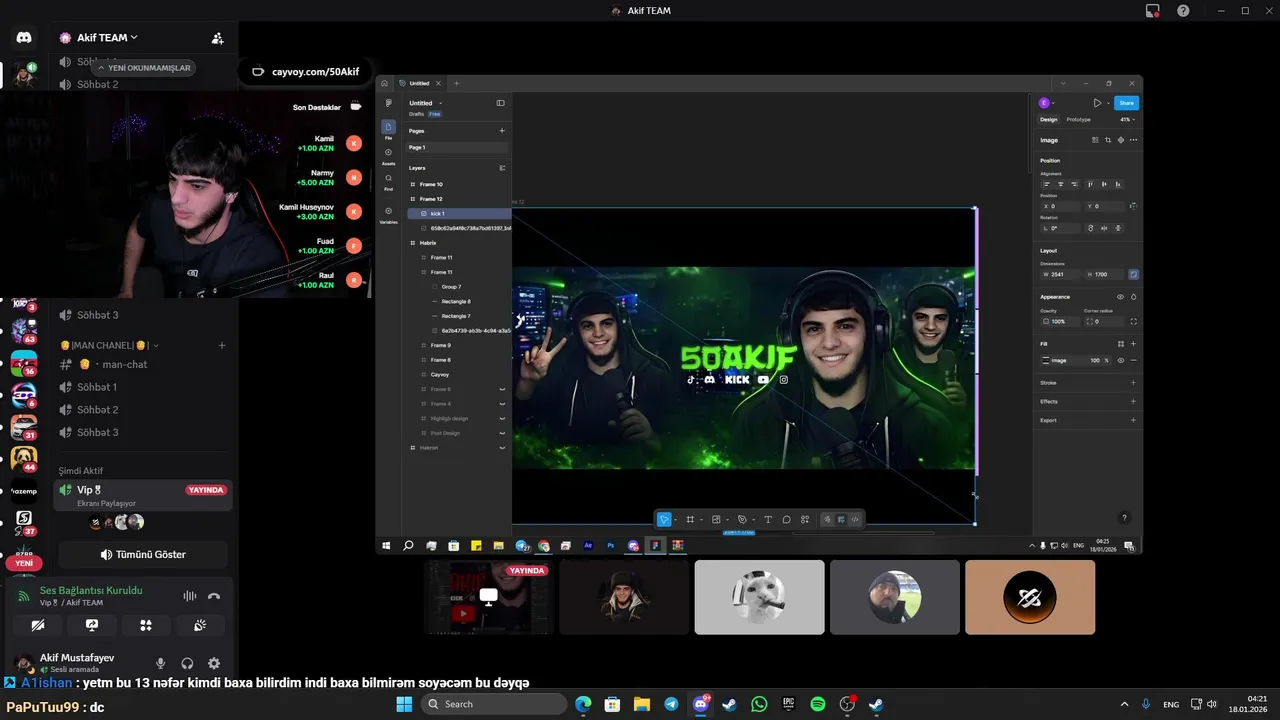
Task: Add a stroke with the Stroke plus icon
Action: tap(1133, 383)
